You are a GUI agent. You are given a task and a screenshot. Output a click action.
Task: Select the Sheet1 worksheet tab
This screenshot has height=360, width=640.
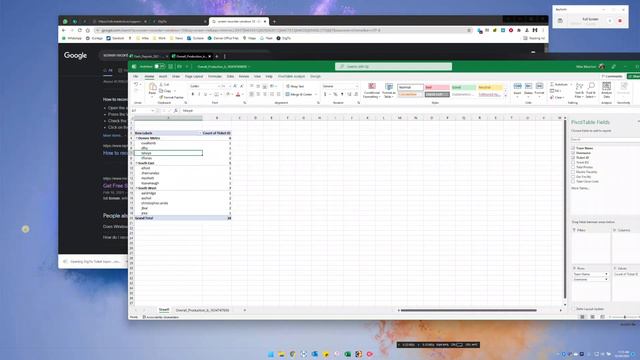[164, 310]
